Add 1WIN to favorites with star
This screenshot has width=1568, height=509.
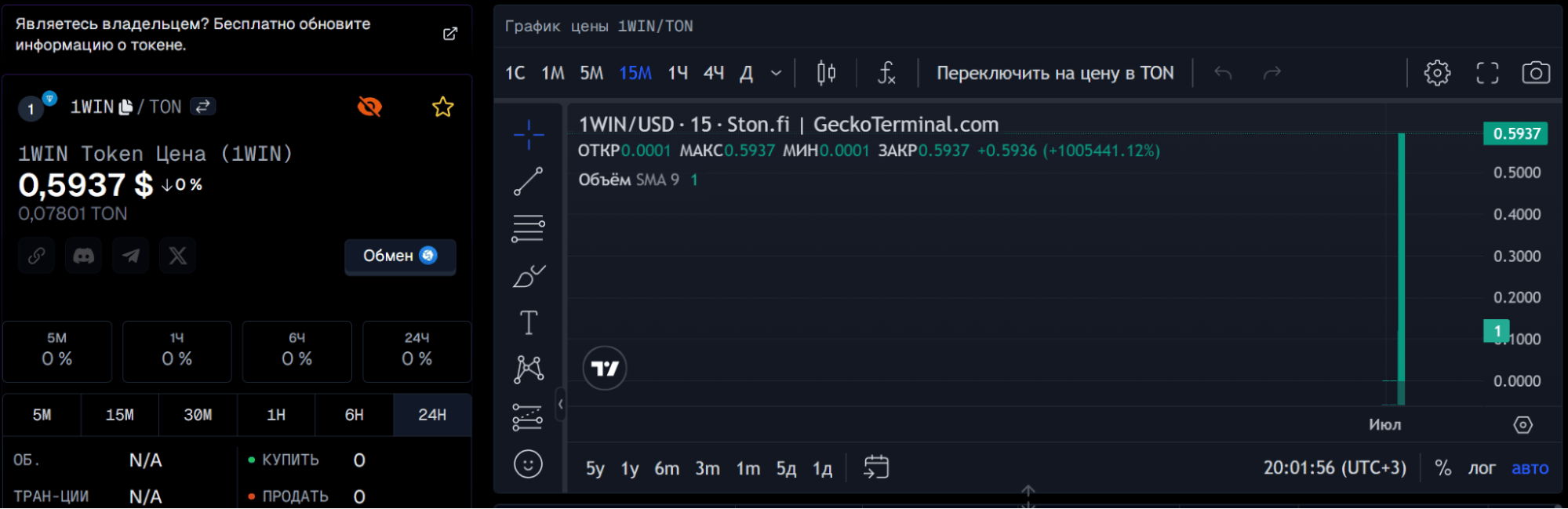tap(443, 107)
